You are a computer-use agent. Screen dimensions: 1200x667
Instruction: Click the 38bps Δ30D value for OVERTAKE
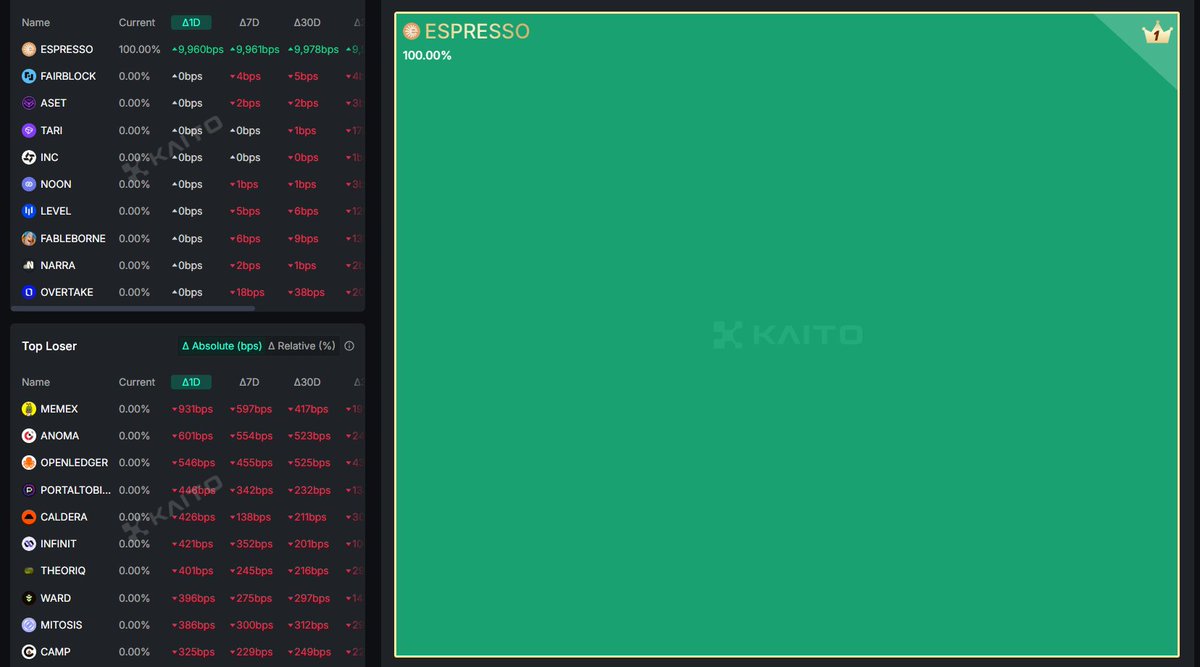306,292
